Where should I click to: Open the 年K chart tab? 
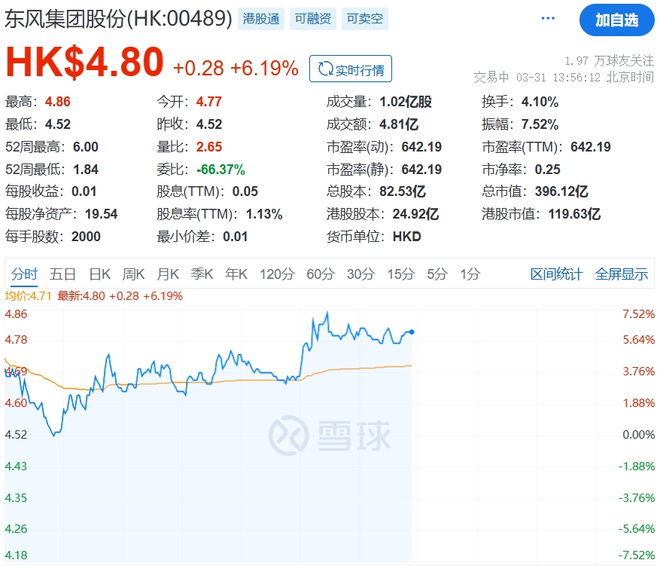click(236, 274)
